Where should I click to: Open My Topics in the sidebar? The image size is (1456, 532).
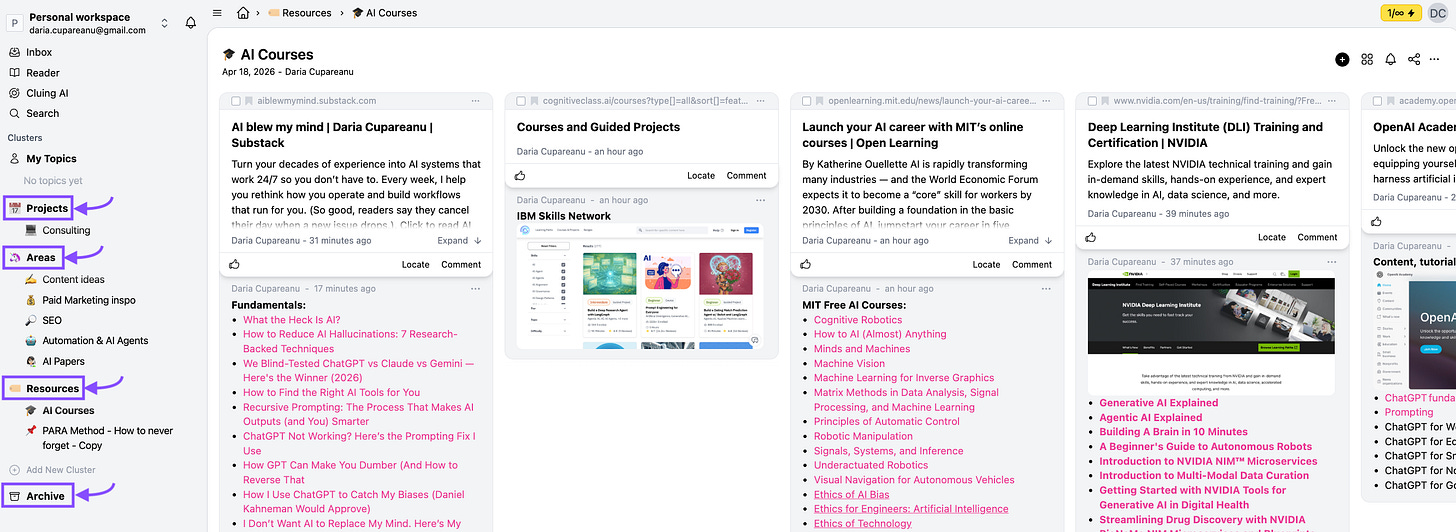click(51, 158)
